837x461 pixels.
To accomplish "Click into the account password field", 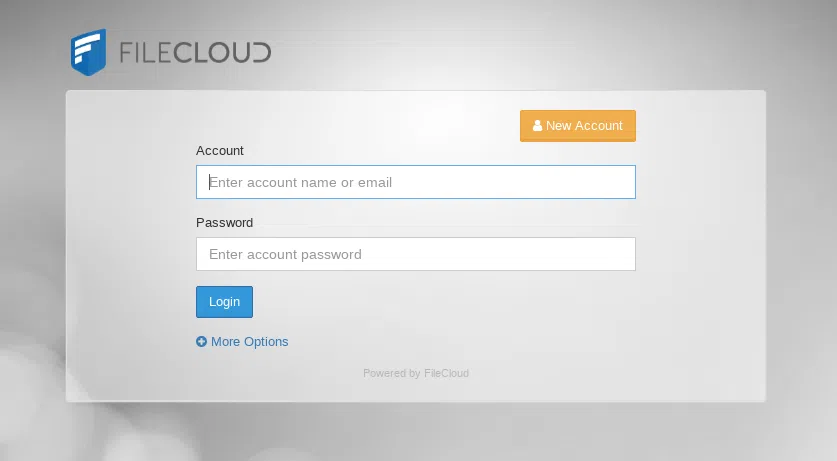I will click(x=415, y=254).
